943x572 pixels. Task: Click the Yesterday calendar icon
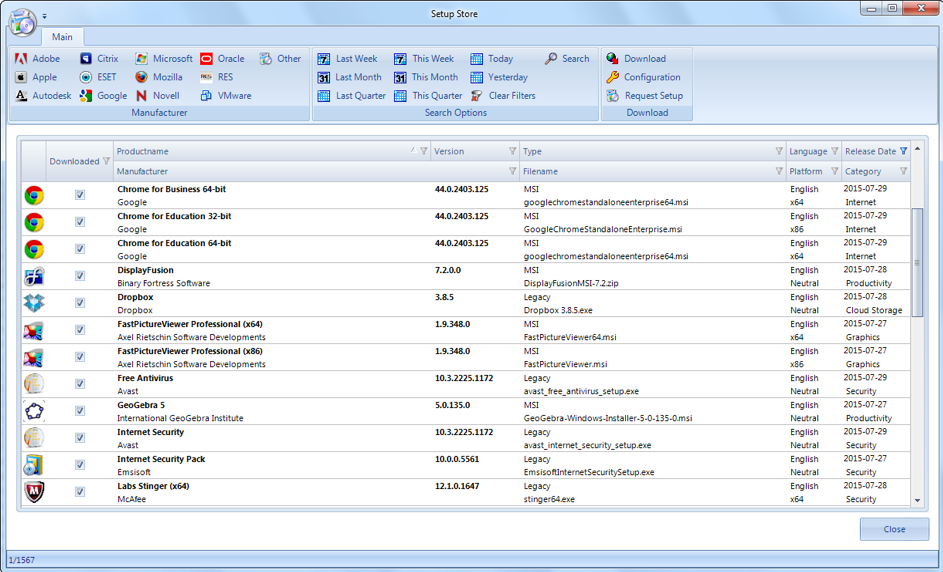pos(477,77)
